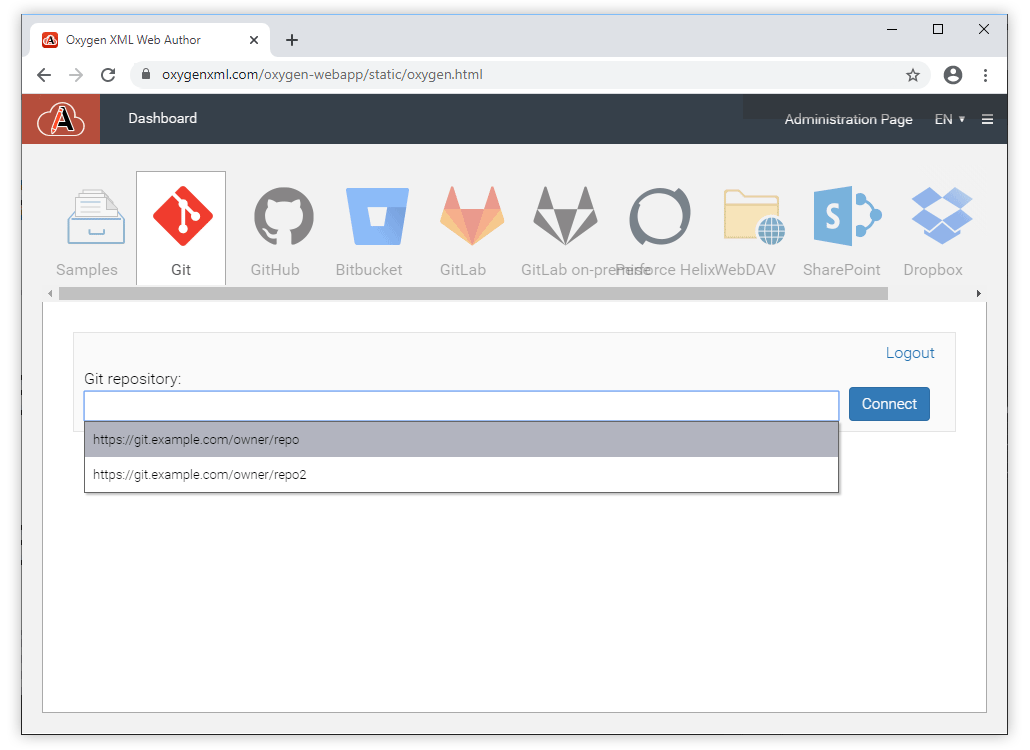Click the Connect button
Image resolution: width=1030 pixels, height=750 pixels.
point(889,404)
